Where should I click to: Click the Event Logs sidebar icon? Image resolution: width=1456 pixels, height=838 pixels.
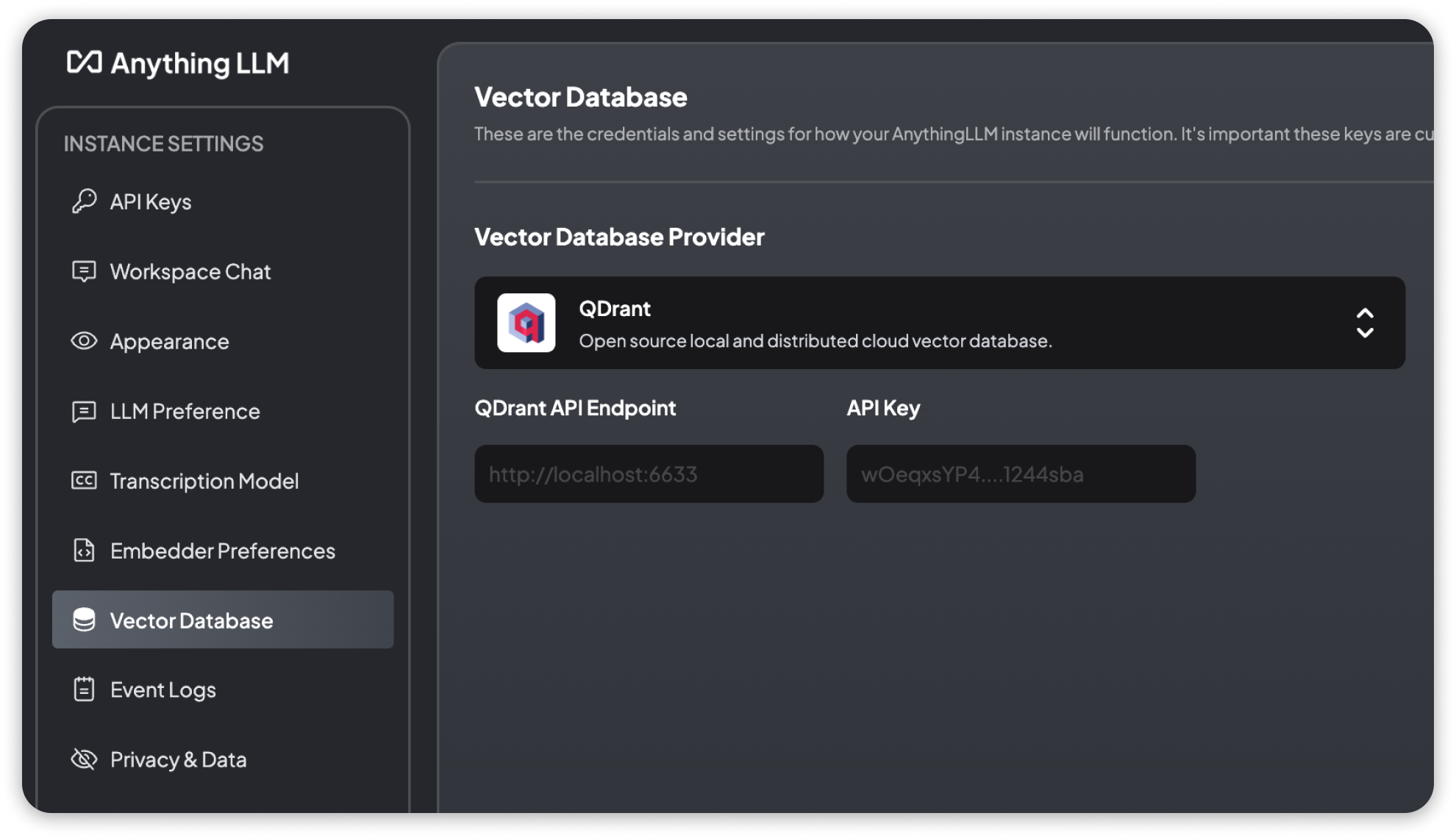pyautogui.click(x=84, y=690)
